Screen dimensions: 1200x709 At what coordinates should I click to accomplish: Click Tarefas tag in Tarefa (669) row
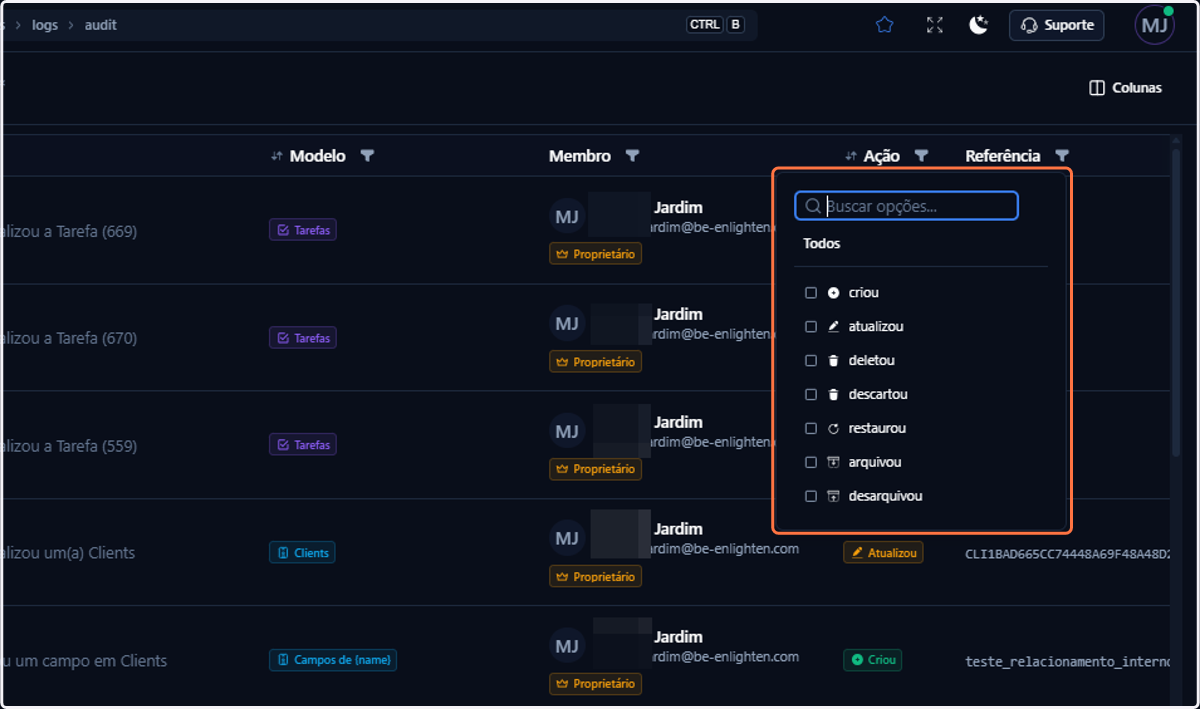303,230
